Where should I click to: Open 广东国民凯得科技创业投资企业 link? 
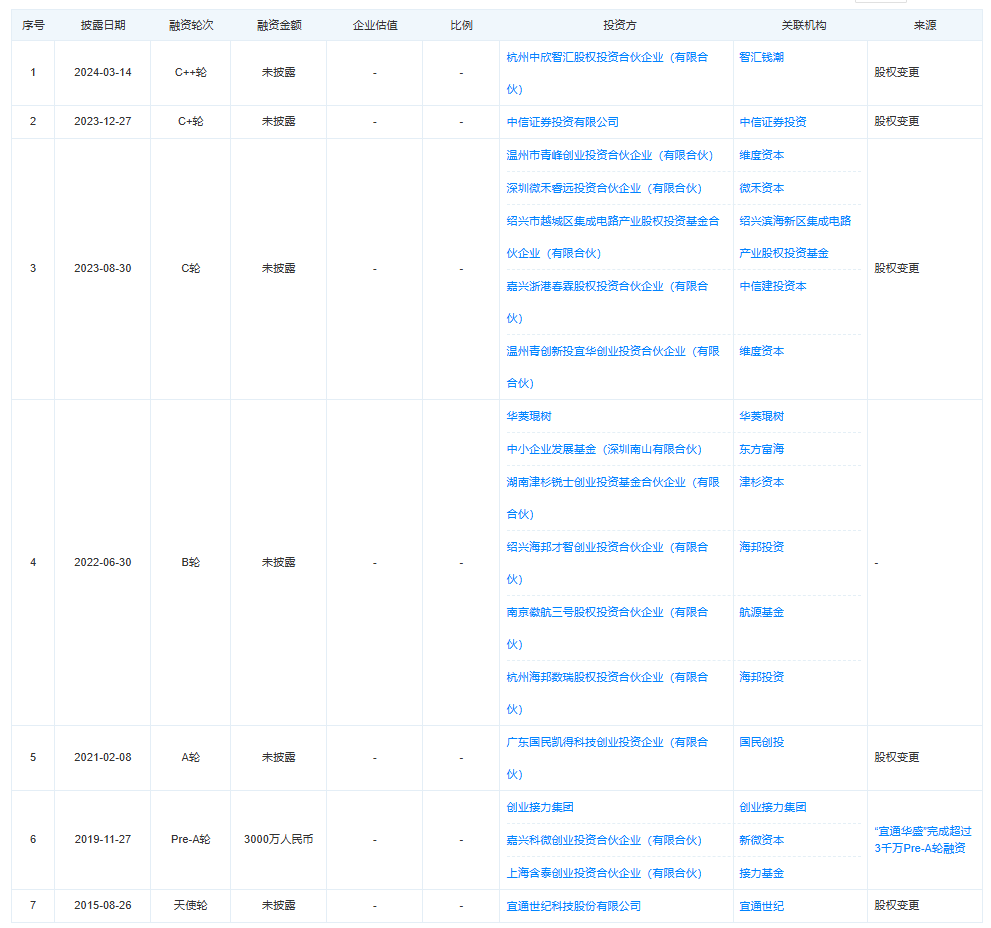(x=607, y=759)
